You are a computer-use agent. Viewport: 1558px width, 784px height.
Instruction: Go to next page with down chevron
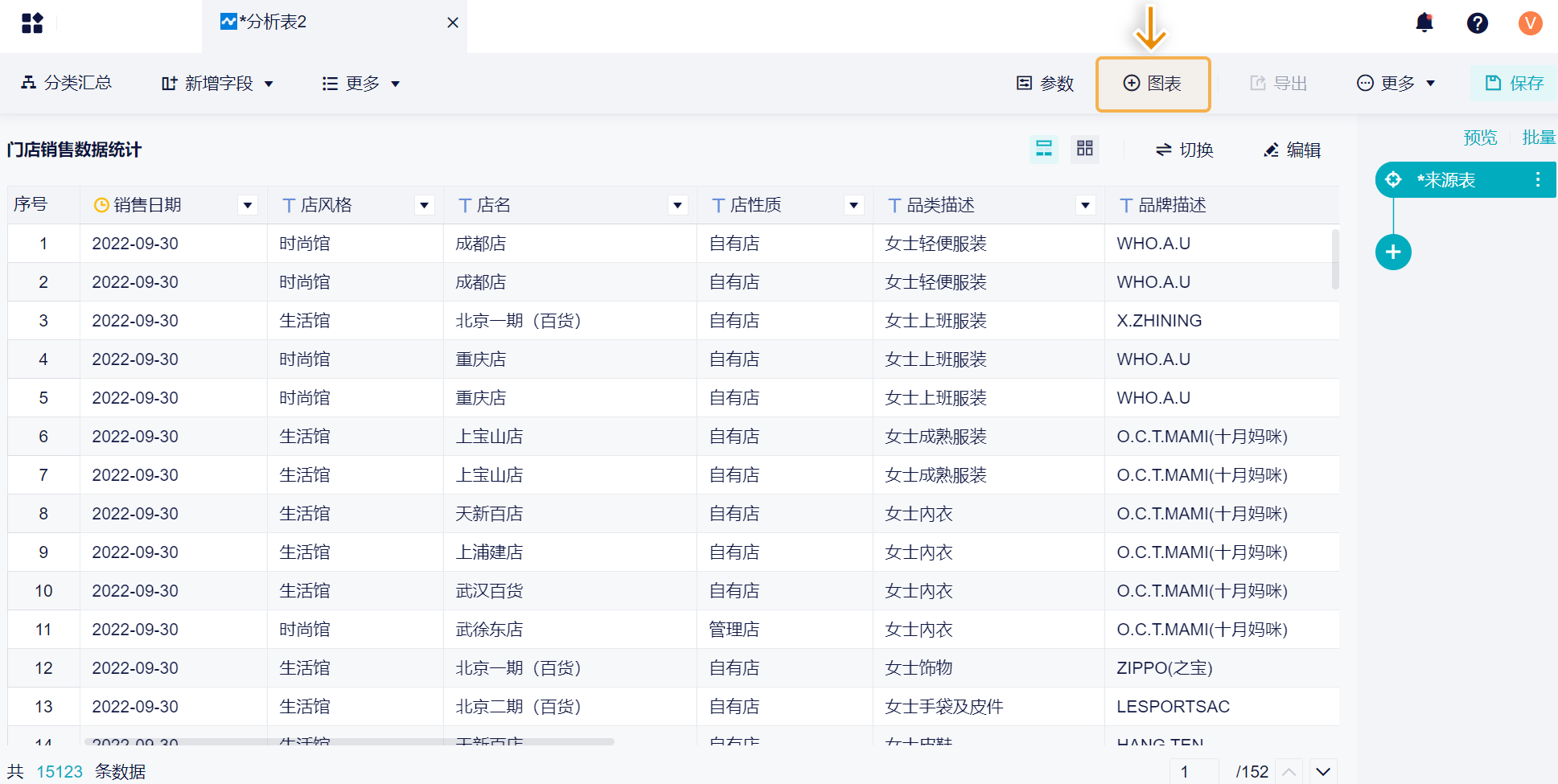click(1323, 772)
